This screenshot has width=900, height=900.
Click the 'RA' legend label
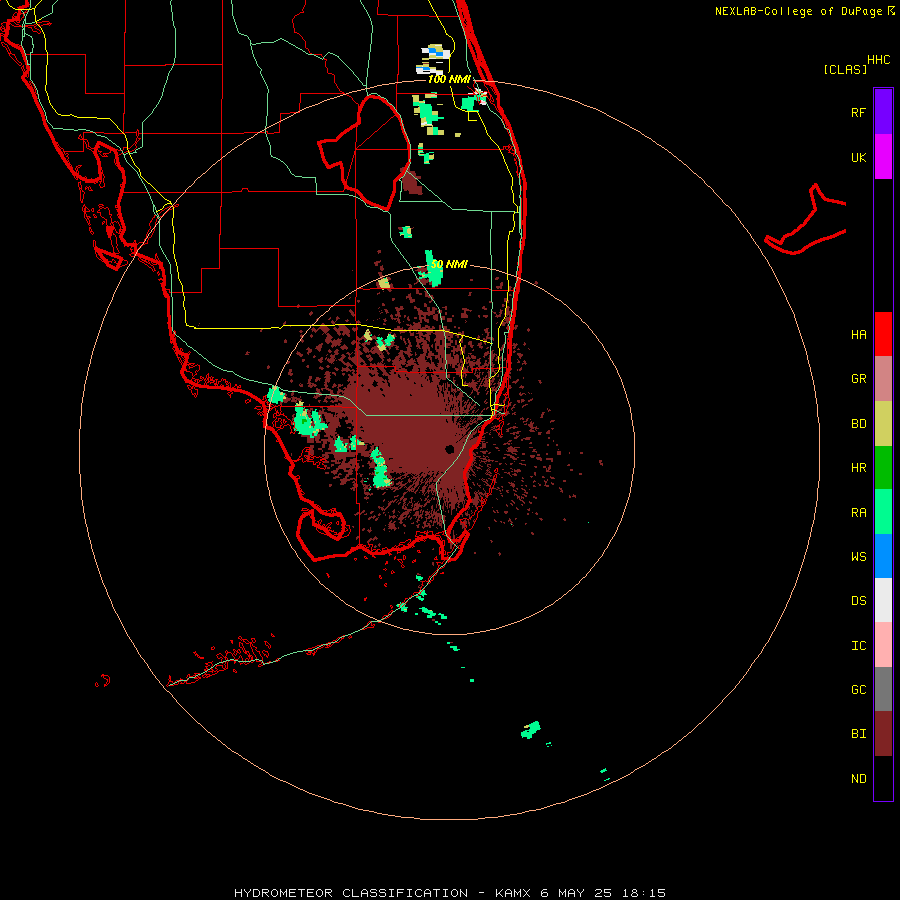(858, 513)
